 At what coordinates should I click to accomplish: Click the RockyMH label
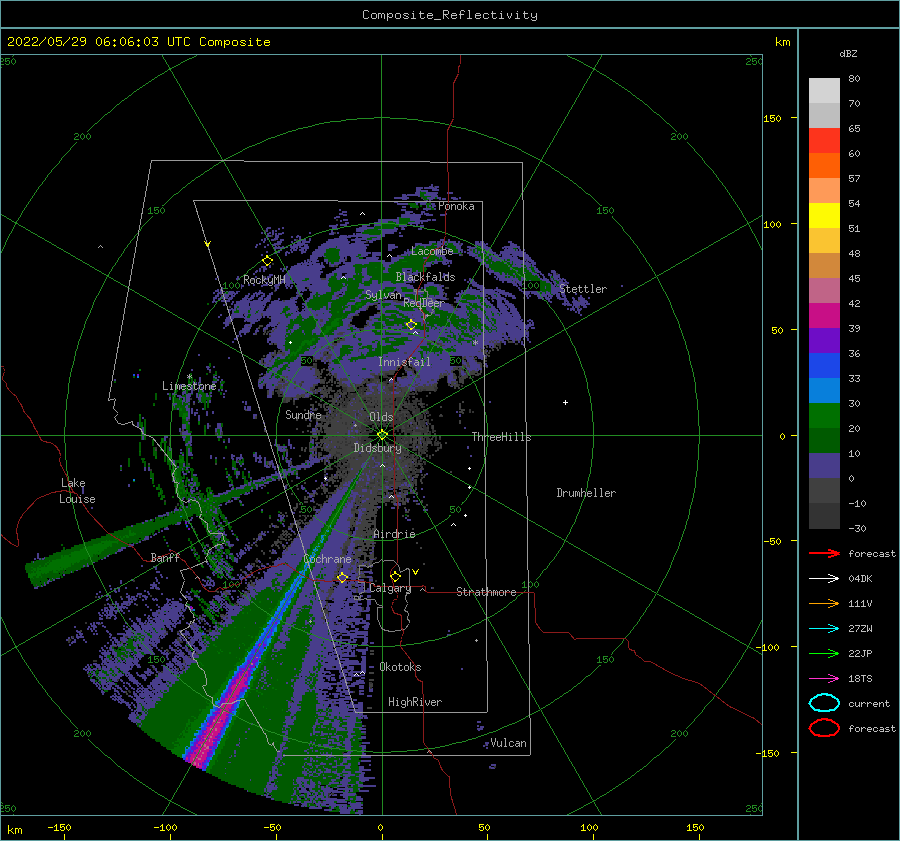[x=264, y=281]
